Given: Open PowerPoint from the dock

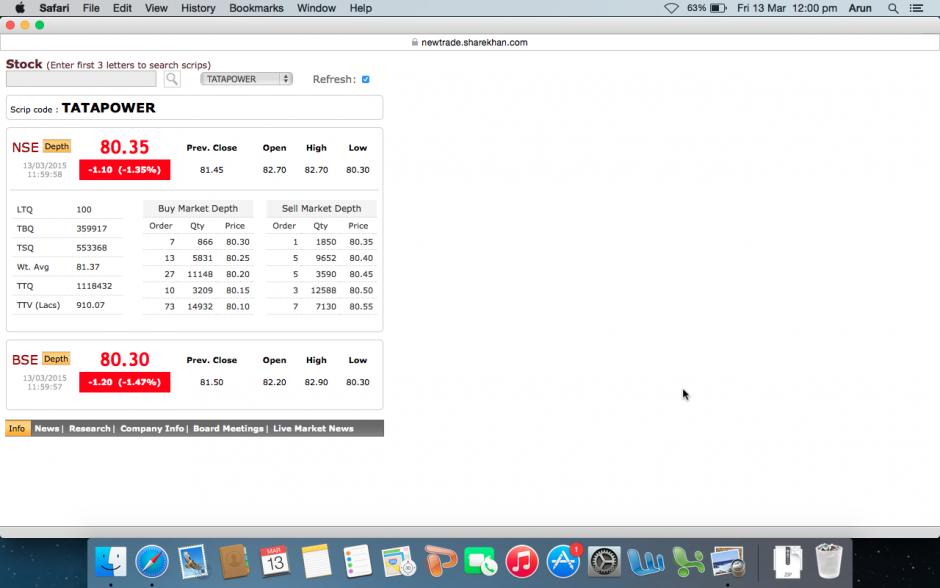Looking at the screenshot, I should coord(440,562).
